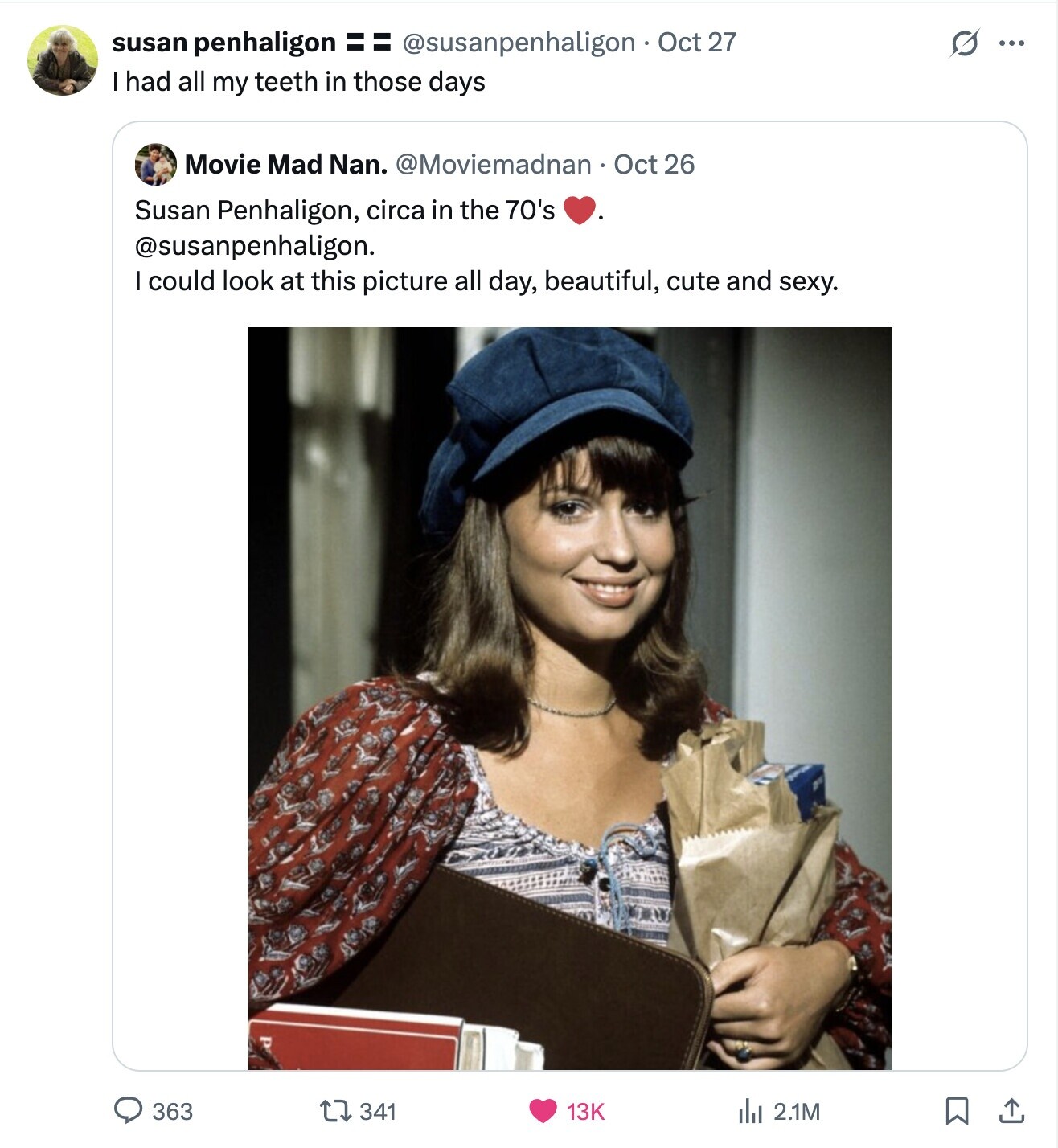Click the susan penhaligon display name

click(223, 43)
